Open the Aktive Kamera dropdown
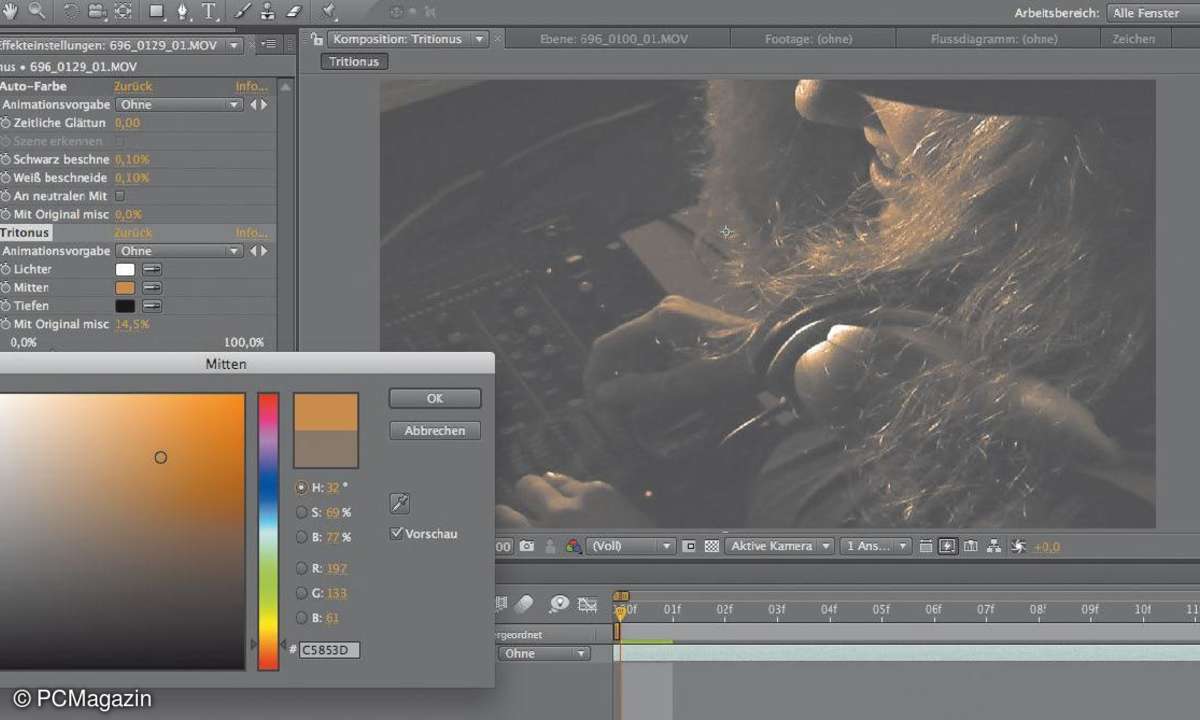 pos(780,546)
